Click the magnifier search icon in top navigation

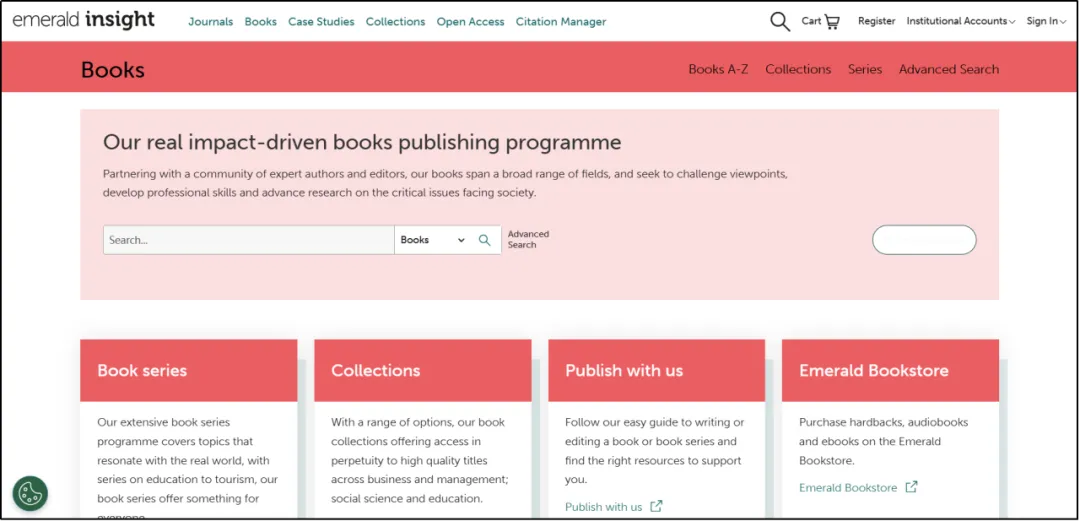[x=780, y=21]
